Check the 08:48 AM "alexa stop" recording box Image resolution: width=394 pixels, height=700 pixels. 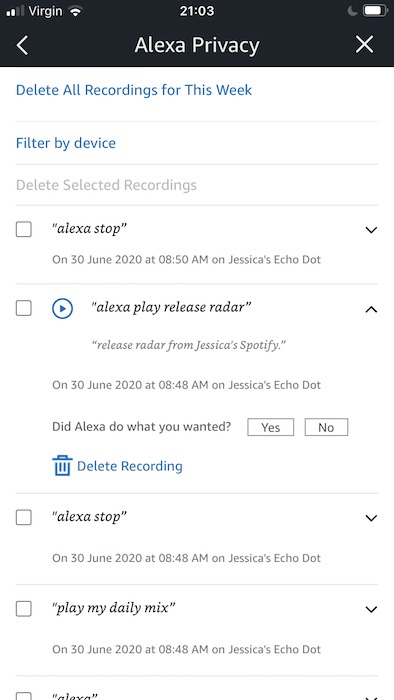[x=24, y=517]
